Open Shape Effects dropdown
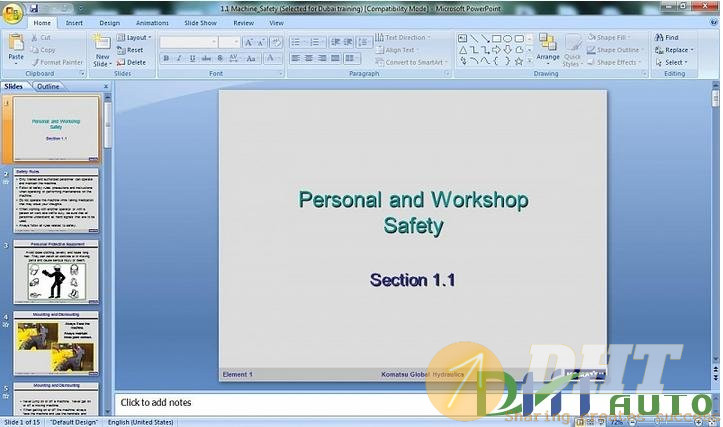The height and width of the screenshot is (427, 723). (614, 62)
